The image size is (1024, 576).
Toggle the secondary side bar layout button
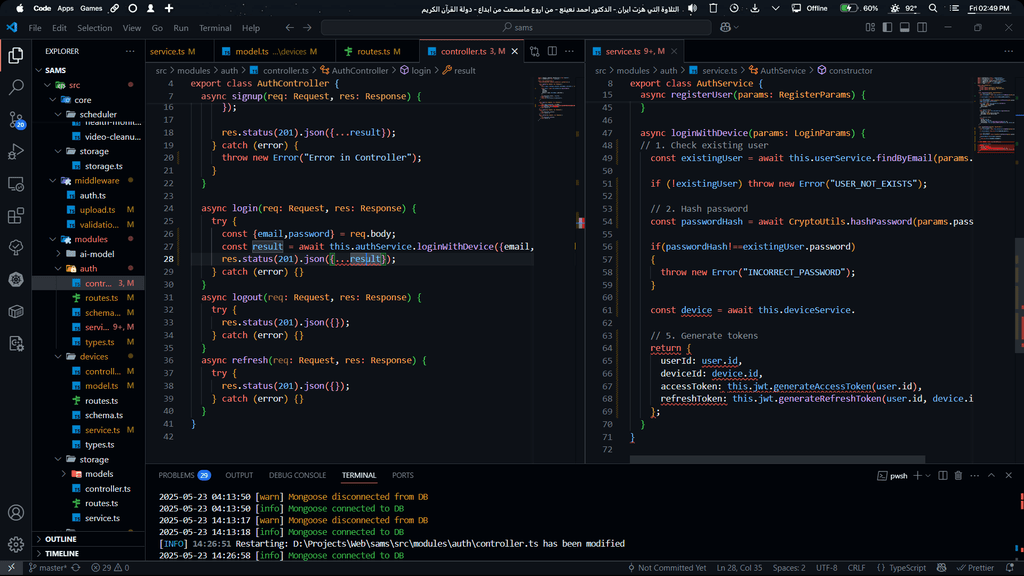click(x=922, y=27)
